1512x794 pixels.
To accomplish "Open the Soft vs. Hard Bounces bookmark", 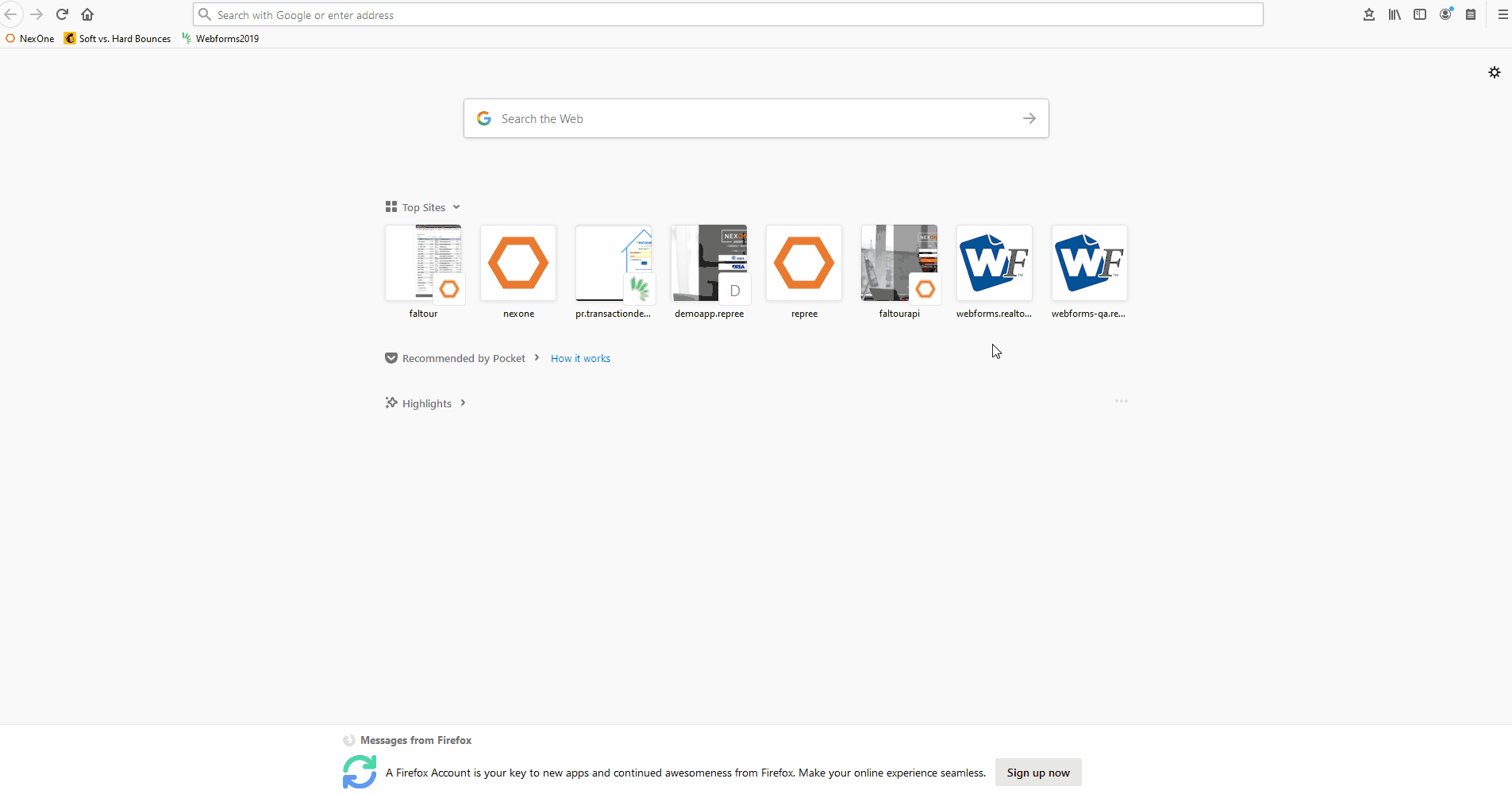I will tap(117, 38).
